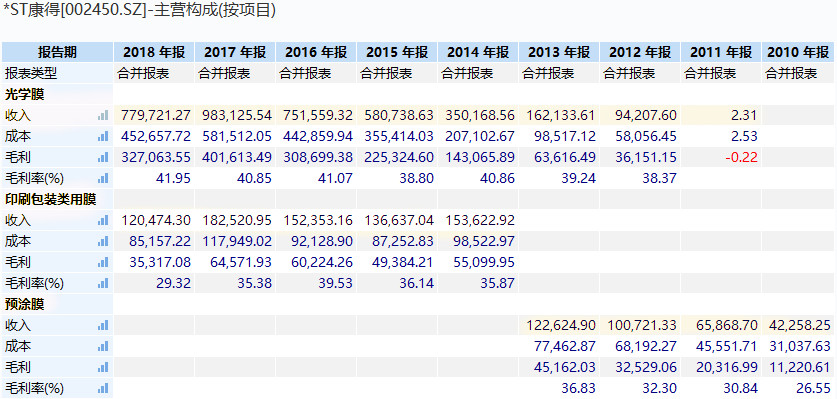Click pre-coated film revenue 100,721.33

[643, 325]
